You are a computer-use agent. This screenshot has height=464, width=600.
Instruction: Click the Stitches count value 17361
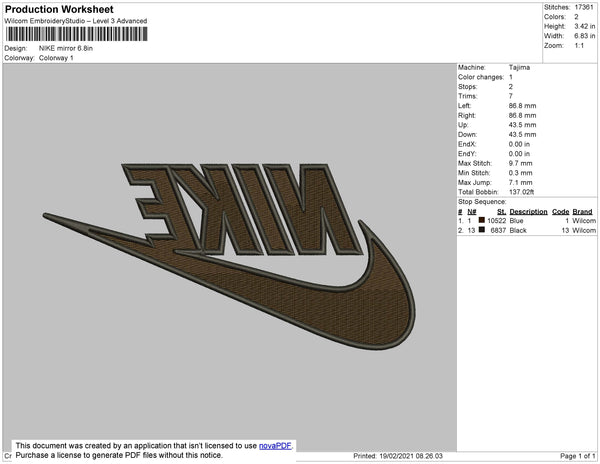582,7
